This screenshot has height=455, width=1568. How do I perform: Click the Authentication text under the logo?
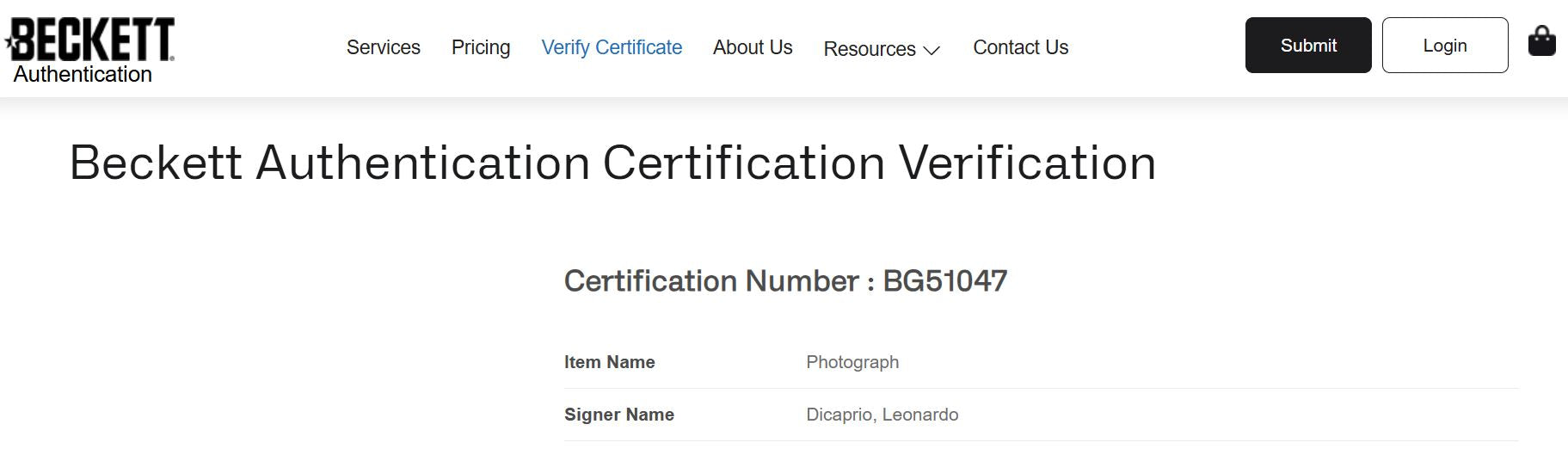pyautogui.click(x=83, y=74)
